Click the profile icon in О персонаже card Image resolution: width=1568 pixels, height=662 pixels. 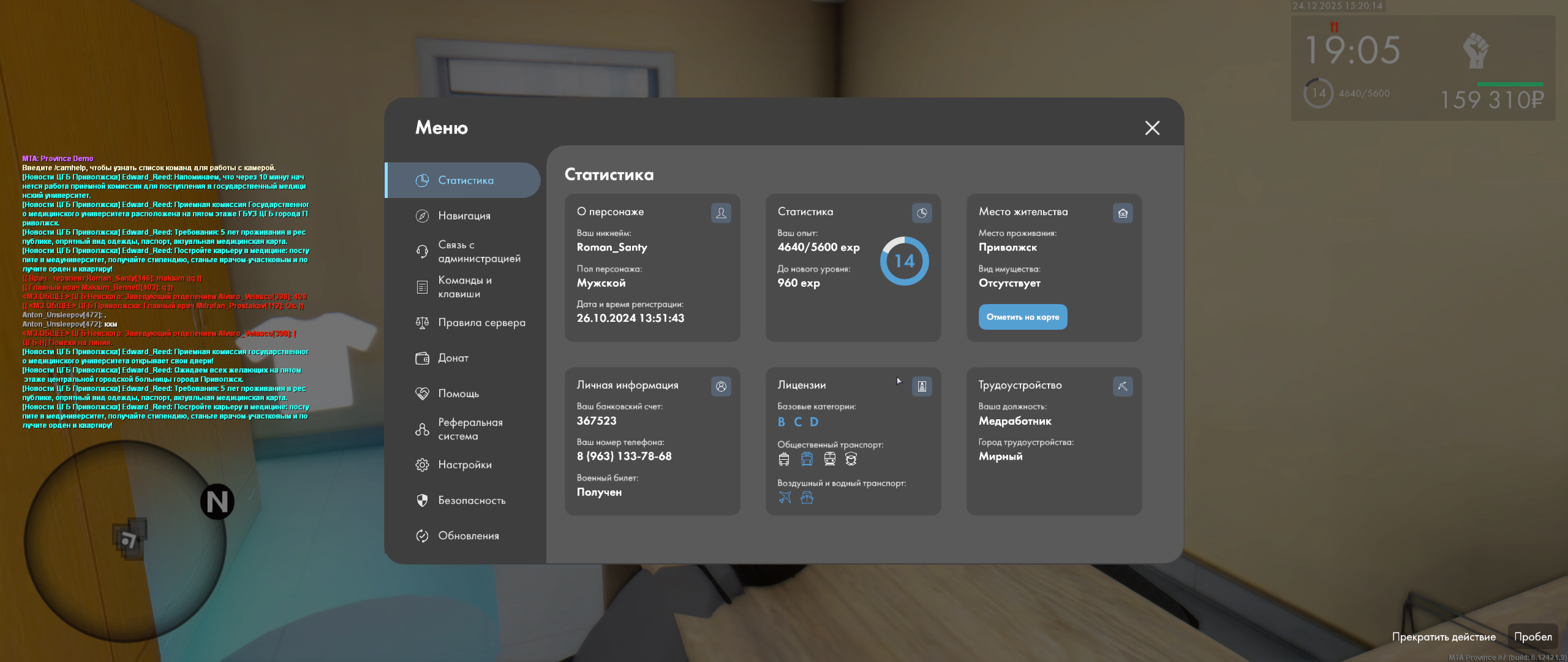pos(721,213)
